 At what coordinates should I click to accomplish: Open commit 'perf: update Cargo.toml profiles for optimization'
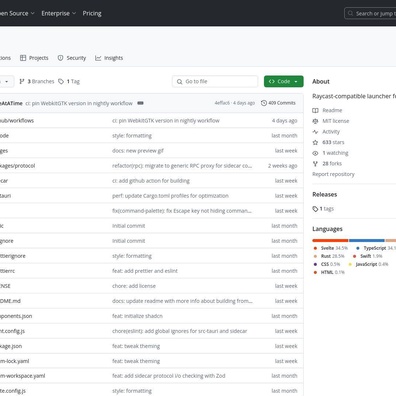point(170,196)
